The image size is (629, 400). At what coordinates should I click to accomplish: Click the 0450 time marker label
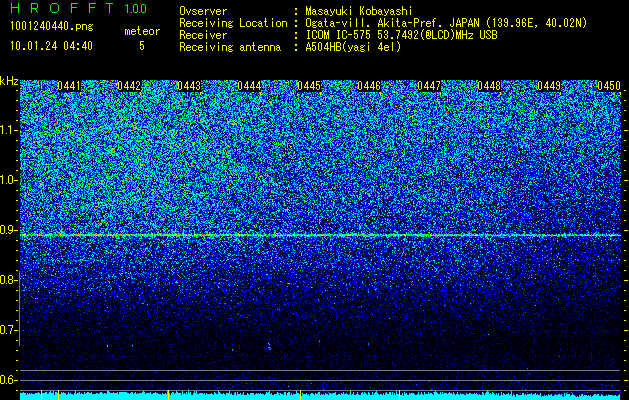tap(609, 86)
